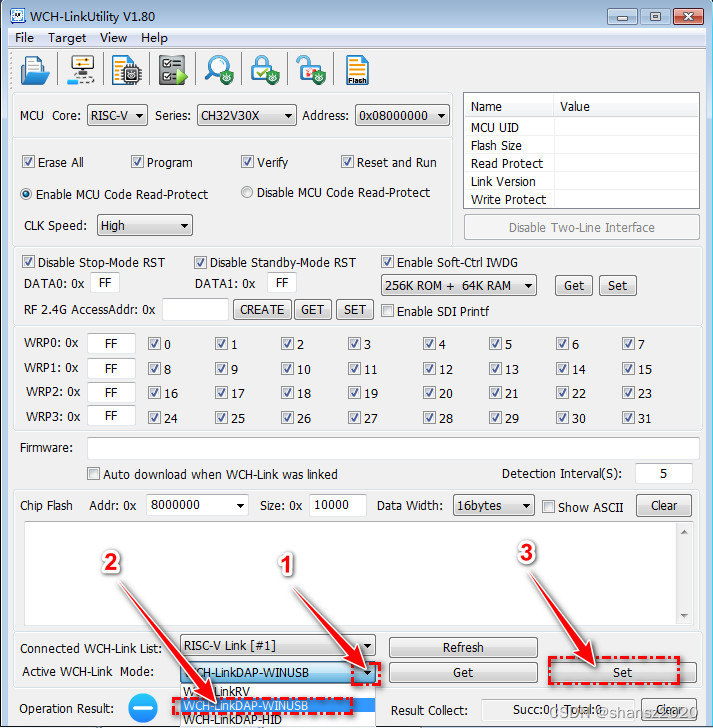Screen dimensions: 713x728
Task: Click the Chip Flash Size input field
Action: coord(337,505)
